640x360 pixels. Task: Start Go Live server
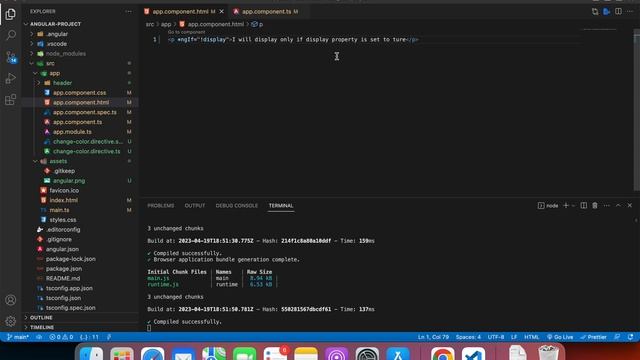[x=560, y=337]
